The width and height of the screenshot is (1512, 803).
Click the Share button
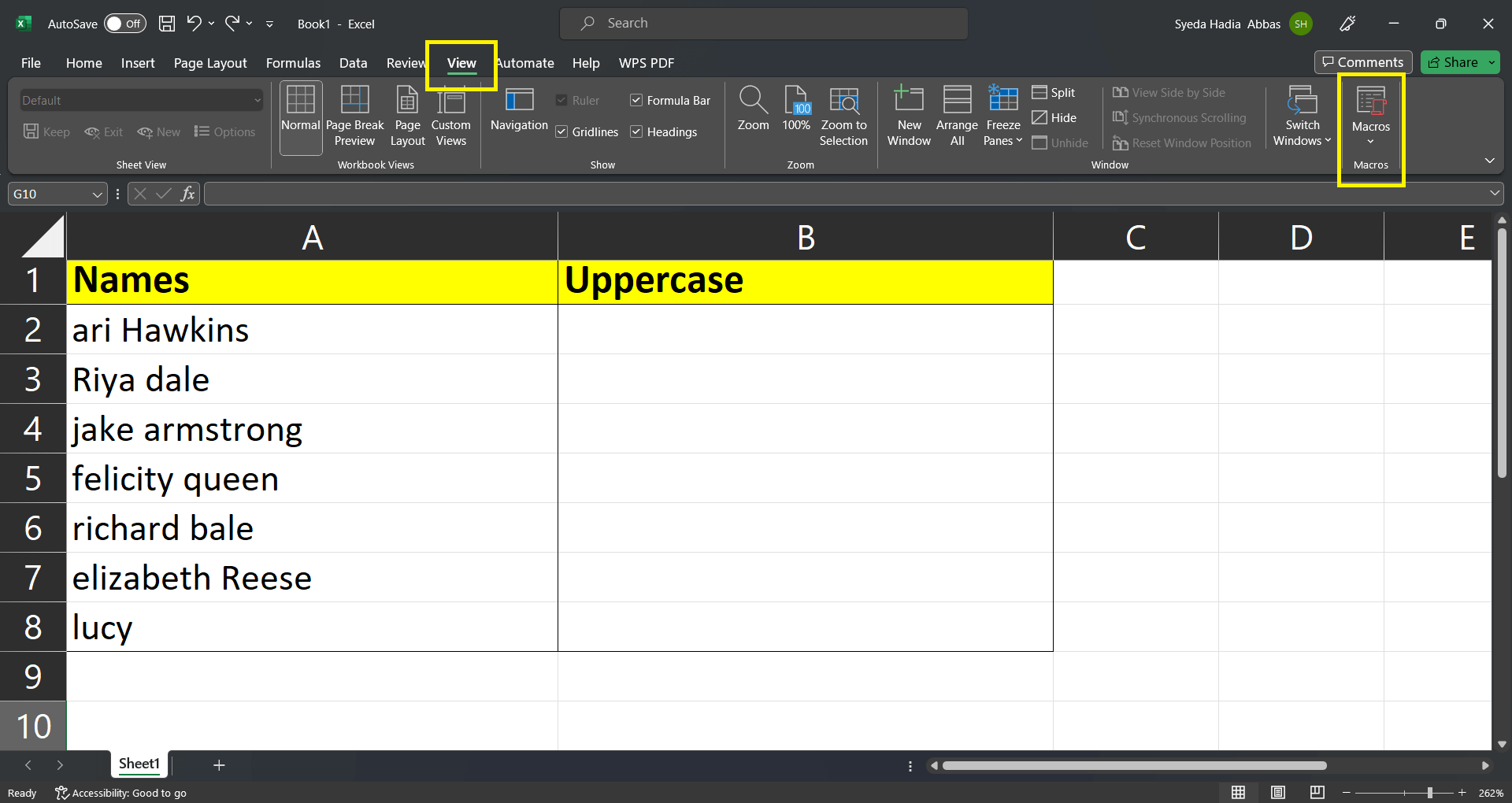pos(1454,62)
